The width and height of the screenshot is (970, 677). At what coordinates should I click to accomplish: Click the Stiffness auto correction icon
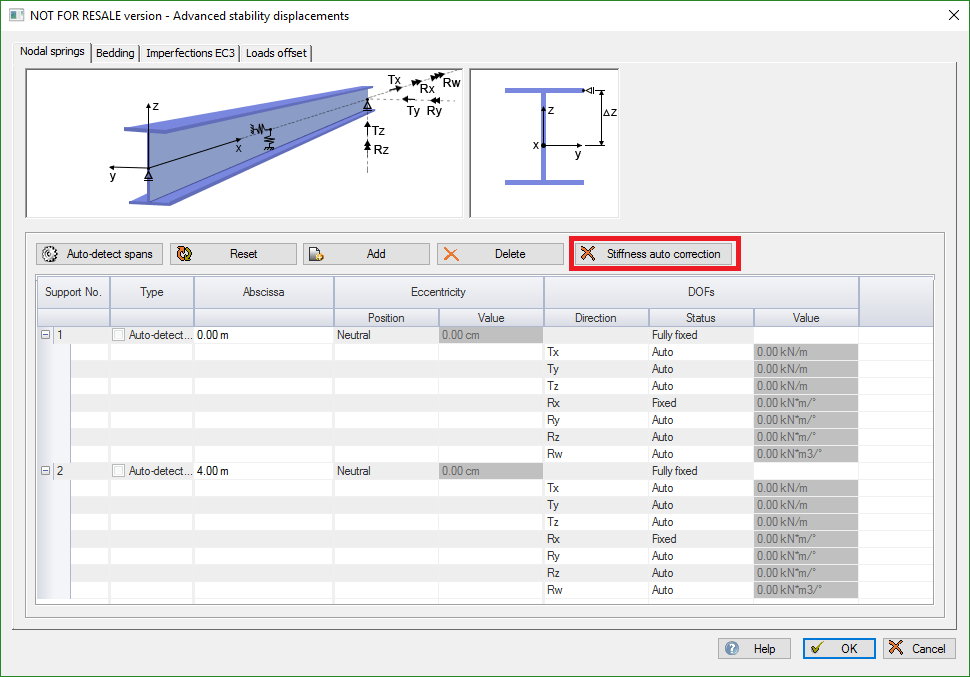588,254
